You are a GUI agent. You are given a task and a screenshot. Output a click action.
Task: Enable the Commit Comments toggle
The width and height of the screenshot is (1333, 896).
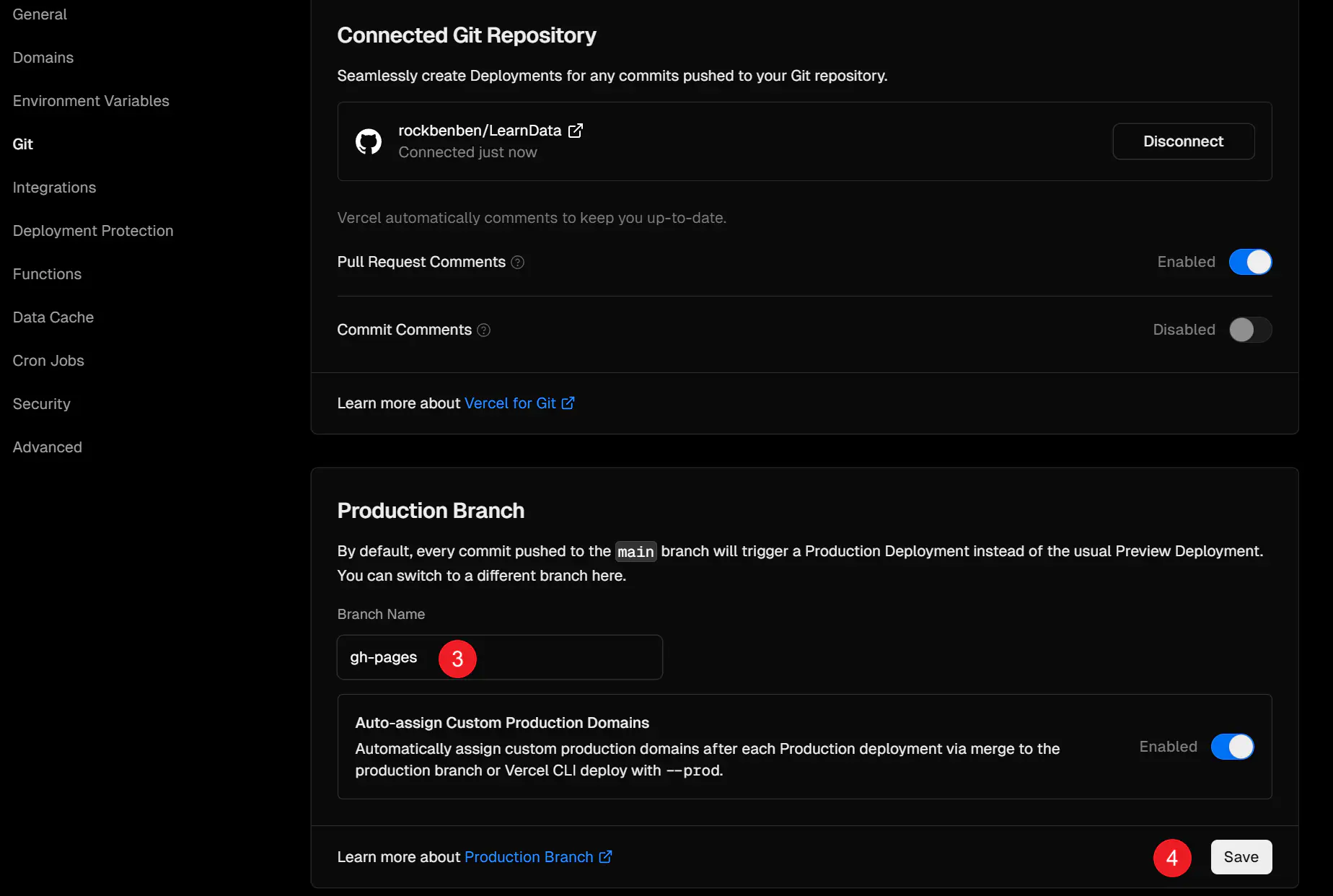pyautogui.click(x=1251, y=330)
